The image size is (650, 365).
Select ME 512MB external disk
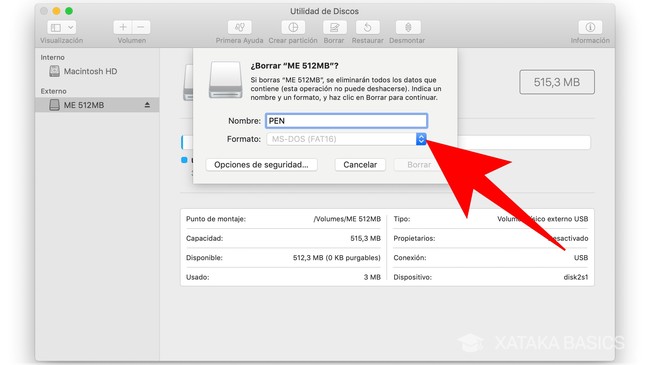(x=97, y=105)
